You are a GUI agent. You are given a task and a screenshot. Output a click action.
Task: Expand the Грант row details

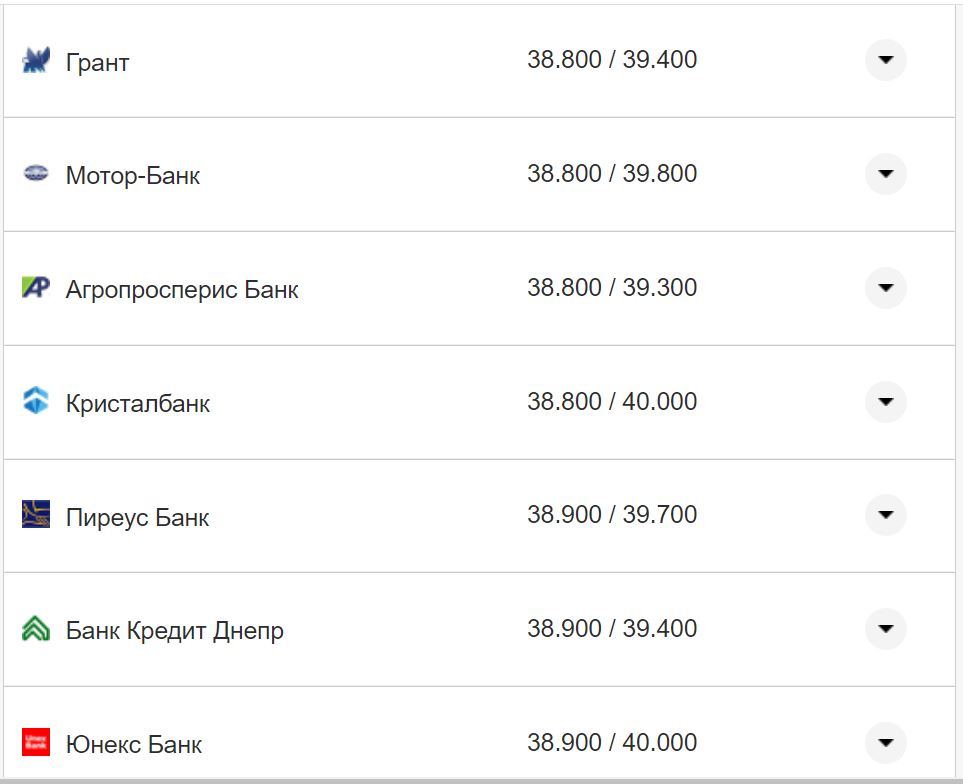(x=885, y=60)
